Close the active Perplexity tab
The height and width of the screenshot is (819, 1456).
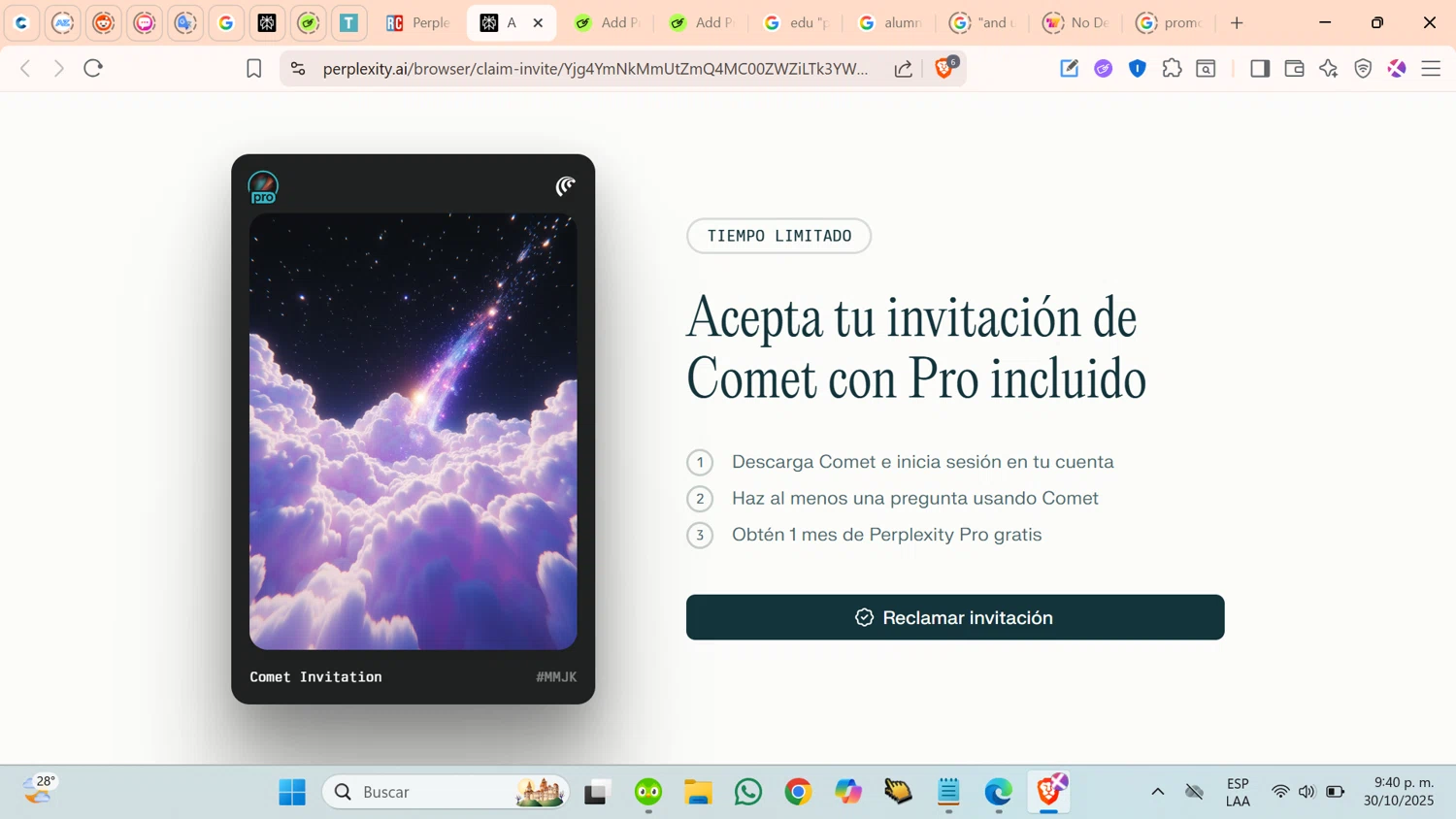(x=538, y=22)
